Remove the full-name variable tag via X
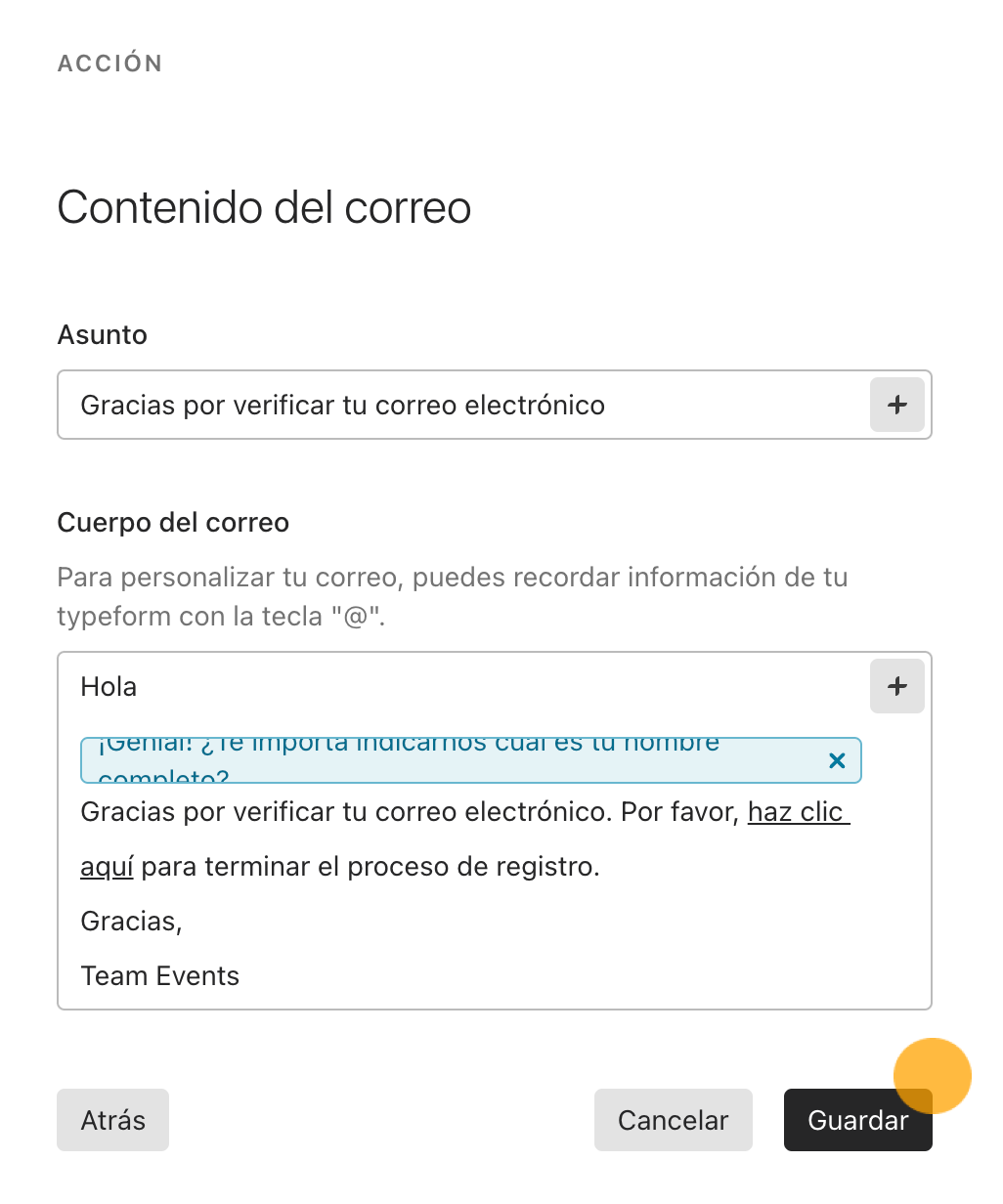Screen dimensions: 1003x1204 coord(837,760)
